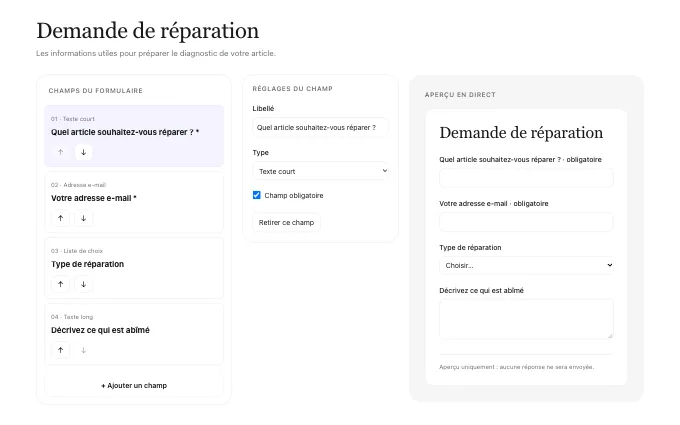Move 'Votre adresse e-mail' field up

click(x=60, y=218)
